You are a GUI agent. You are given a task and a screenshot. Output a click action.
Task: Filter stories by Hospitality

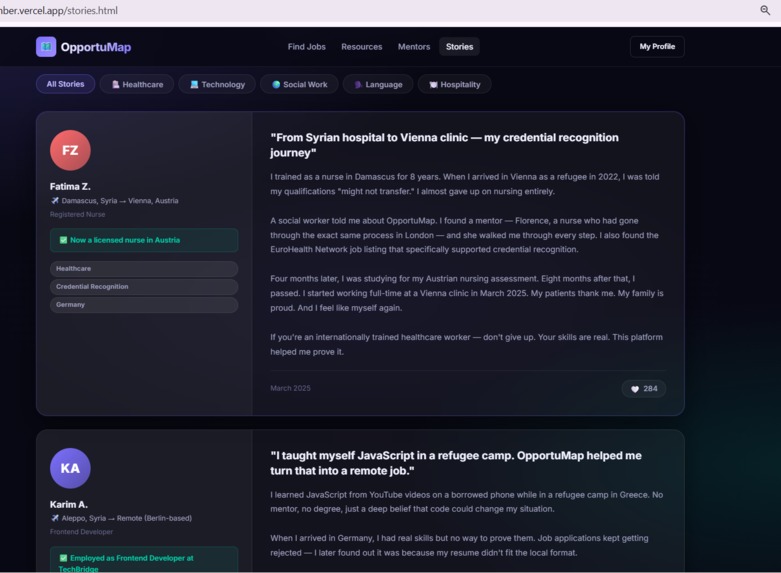click(x=455, y=84)
